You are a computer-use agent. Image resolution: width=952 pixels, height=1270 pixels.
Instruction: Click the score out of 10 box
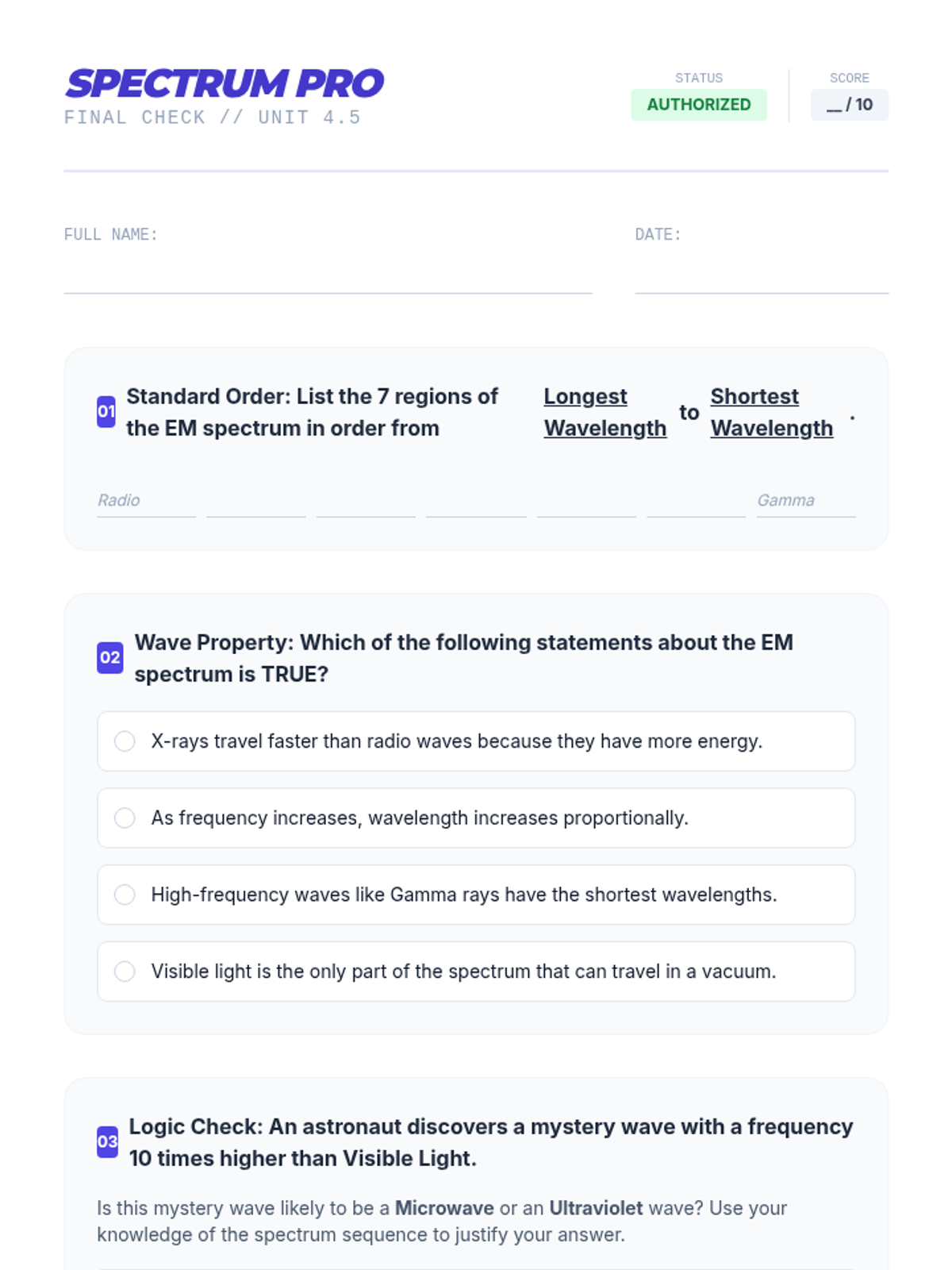pyautogui.click(x=850, y=105)
